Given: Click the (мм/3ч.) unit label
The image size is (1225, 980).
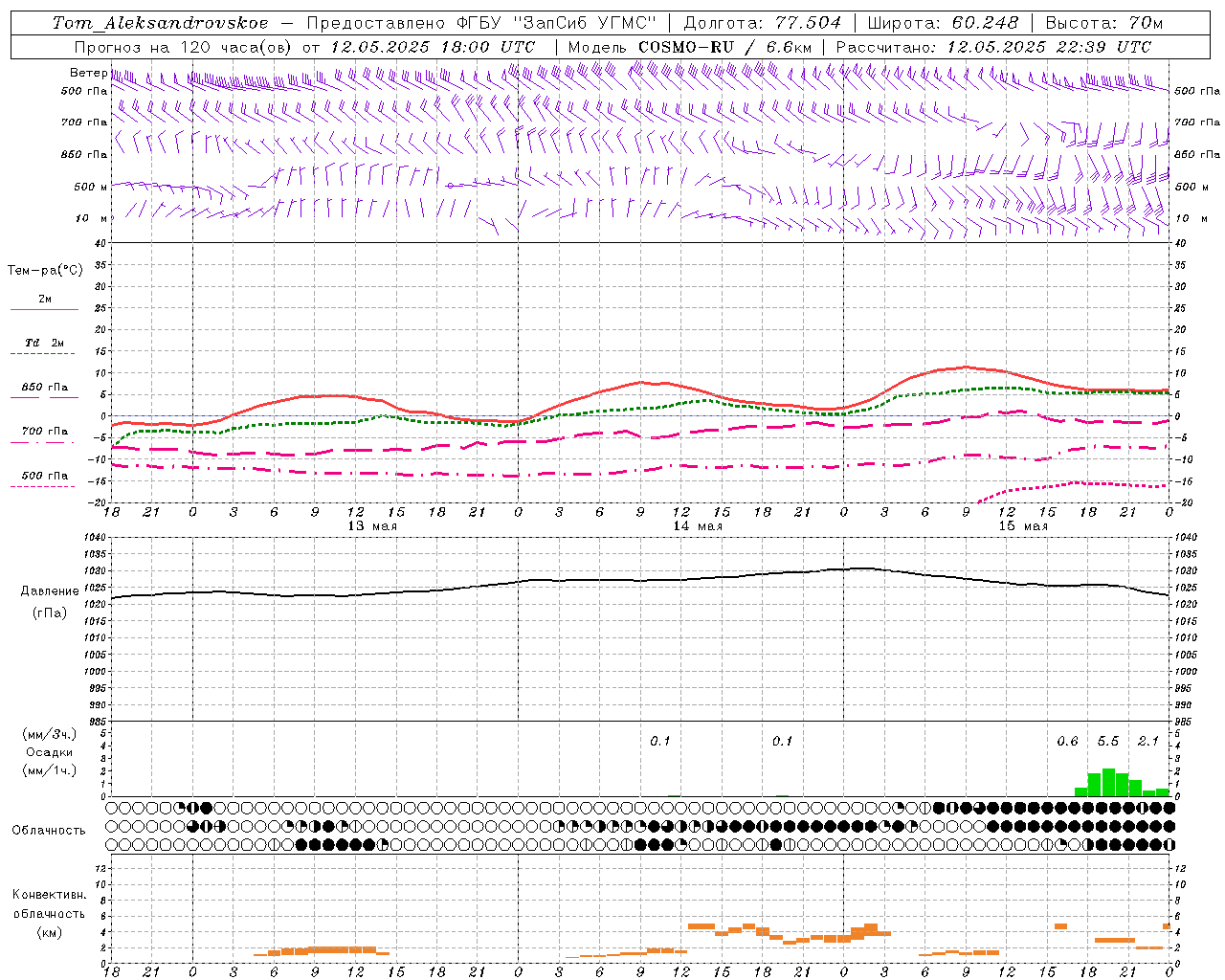Looking at the screenshot, I should click(x=50, y=734).
